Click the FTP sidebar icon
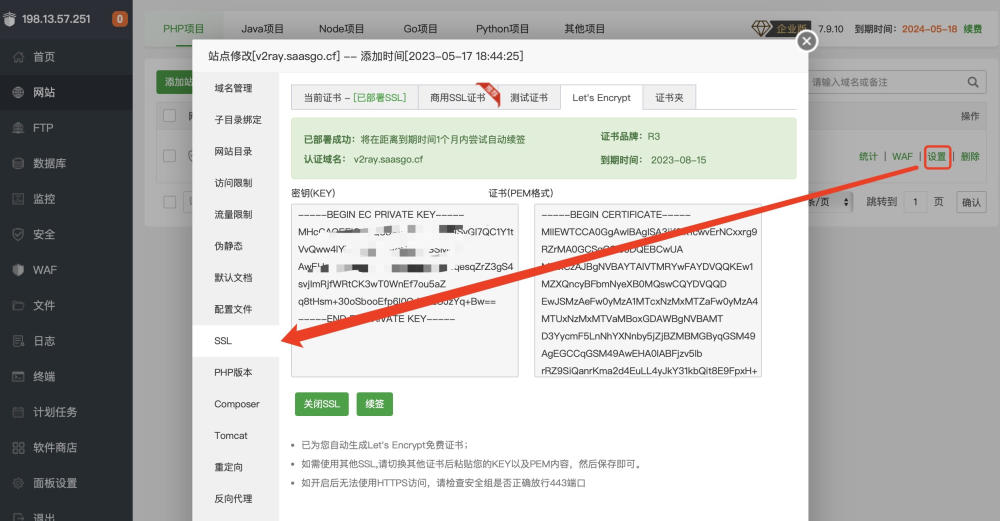Viewport: 1000px width, 521px height. pyautogui.click(x=18, y=128)
